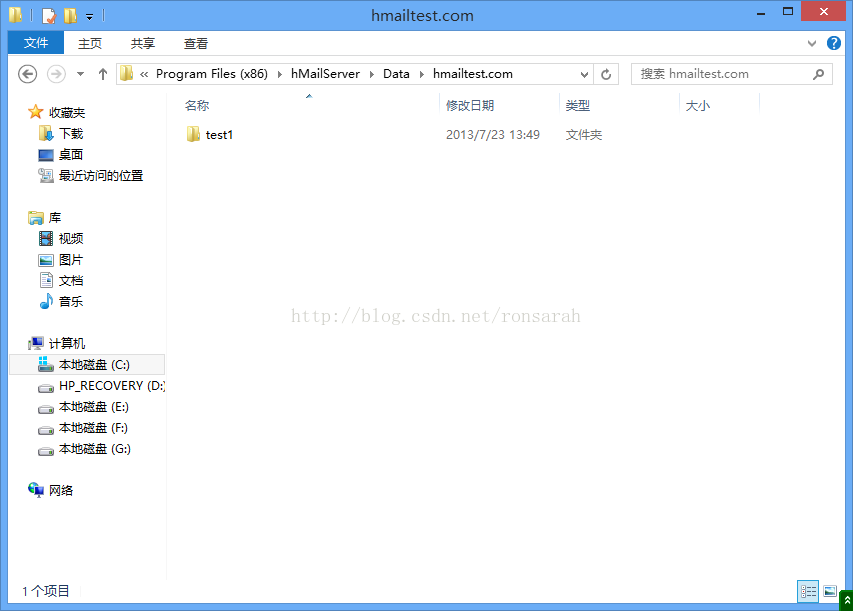
Task: Click hmailtest.com breadcrumb segment
Action: click(x=473, y=74)
